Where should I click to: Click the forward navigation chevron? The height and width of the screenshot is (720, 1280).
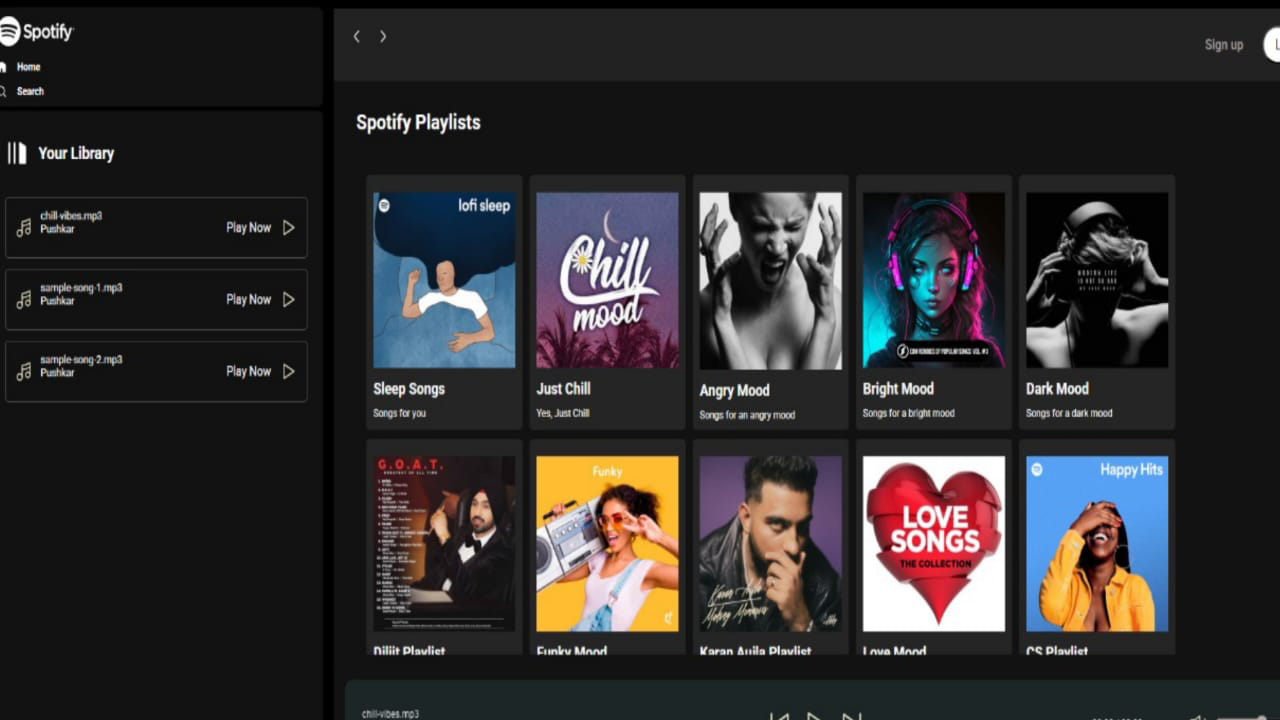coord(383,36)
